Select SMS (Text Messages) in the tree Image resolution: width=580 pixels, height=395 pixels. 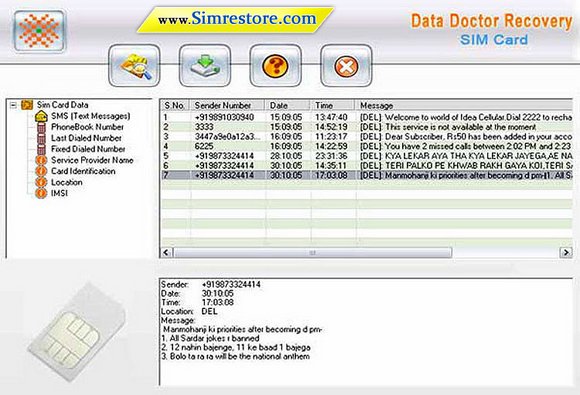pyautogui.click(x=91, y=116)
